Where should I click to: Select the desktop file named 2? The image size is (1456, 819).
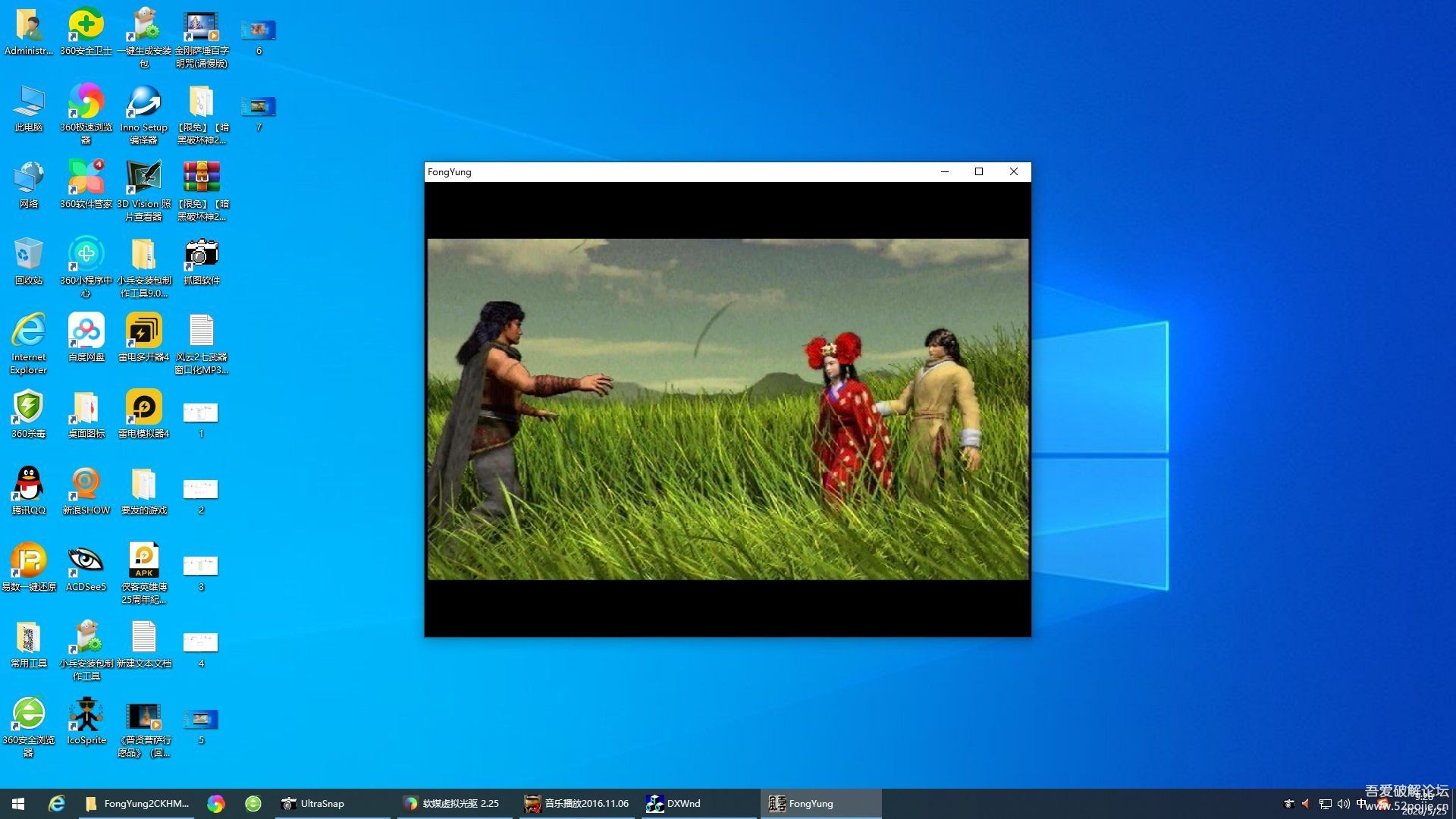(x=201, y=496)
